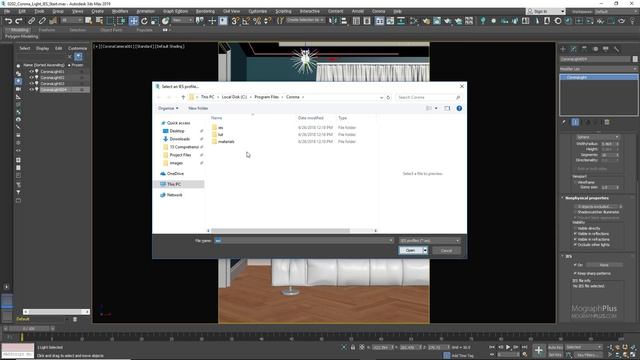Screen dimensions: 640x360
Task: Toggle the Angle Snap icon
Action: (246, 21)
